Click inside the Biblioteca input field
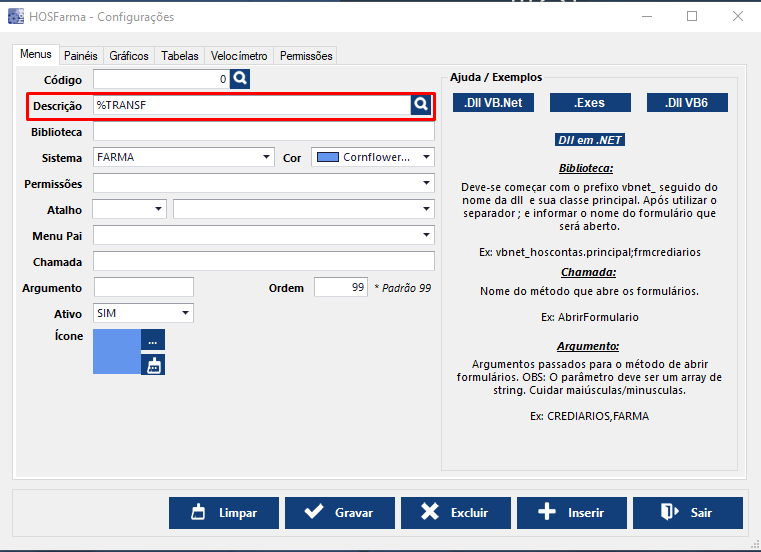761x552 pixels. [263, 131]
